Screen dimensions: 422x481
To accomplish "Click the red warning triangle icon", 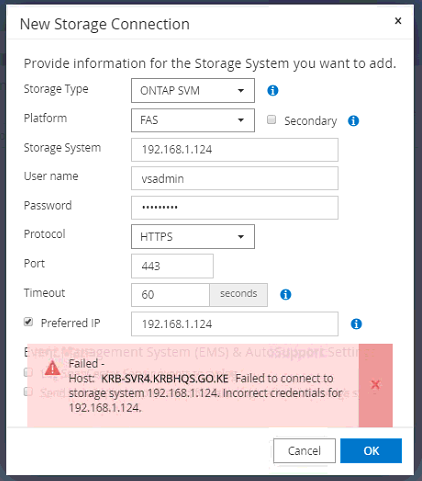I will pos(53,368).
